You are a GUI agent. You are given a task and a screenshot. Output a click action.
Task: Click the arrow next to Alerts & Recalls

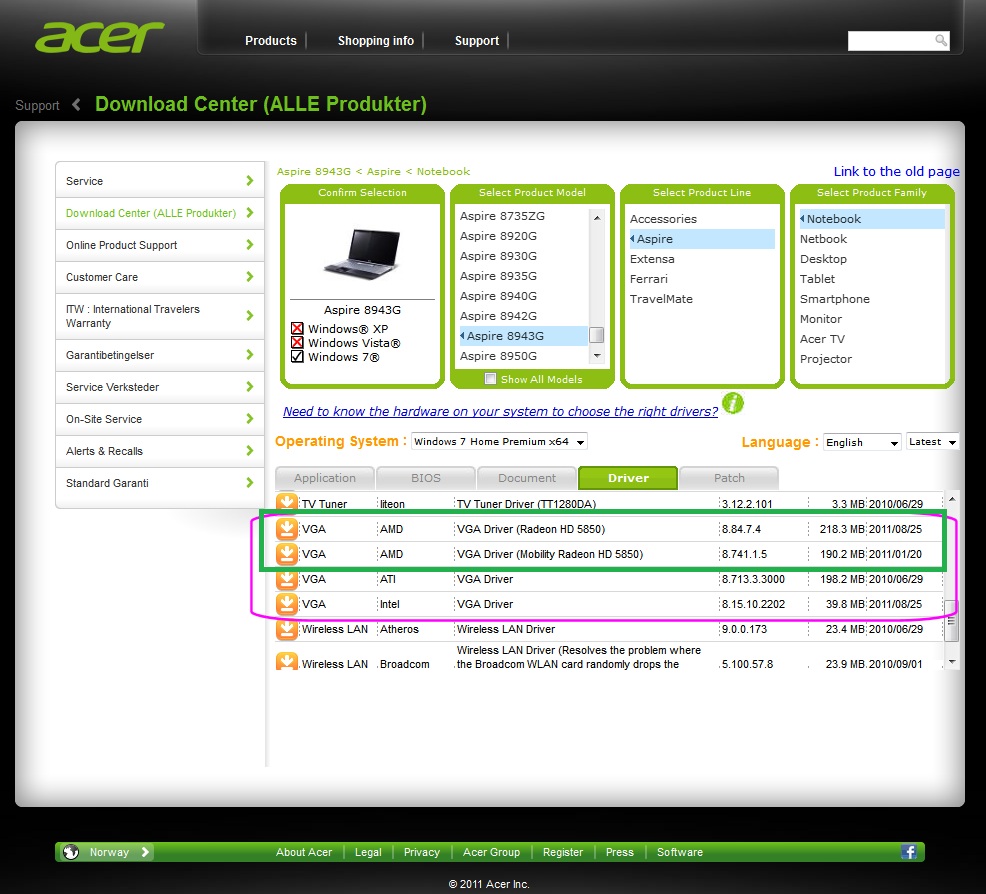(x=250, y=451)
